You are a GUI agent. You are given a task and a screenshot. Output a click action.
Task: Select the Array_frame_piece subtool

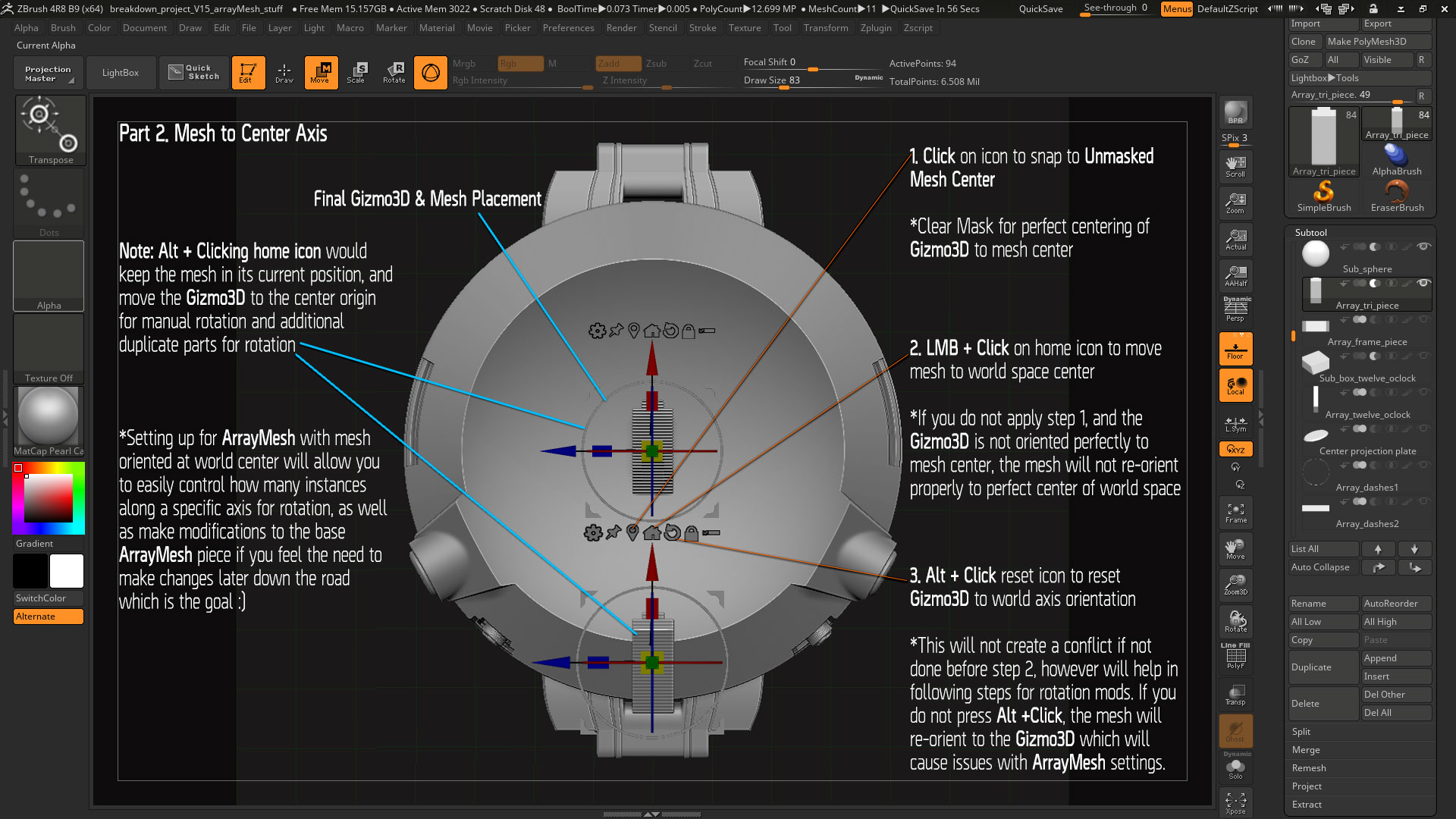pos(1367,332)
